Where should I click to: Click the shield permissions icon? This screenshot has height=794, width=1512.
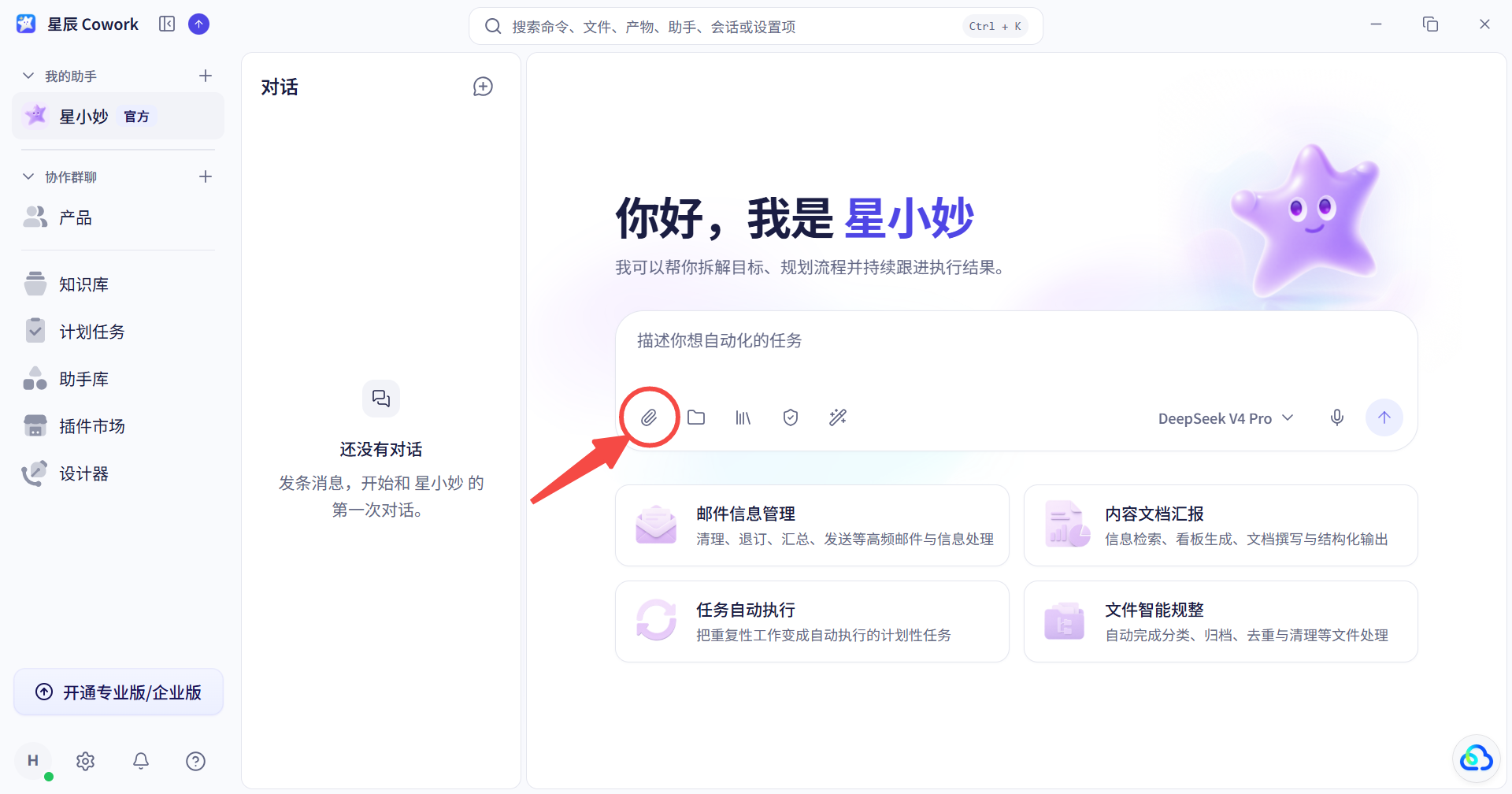point(791,417)
